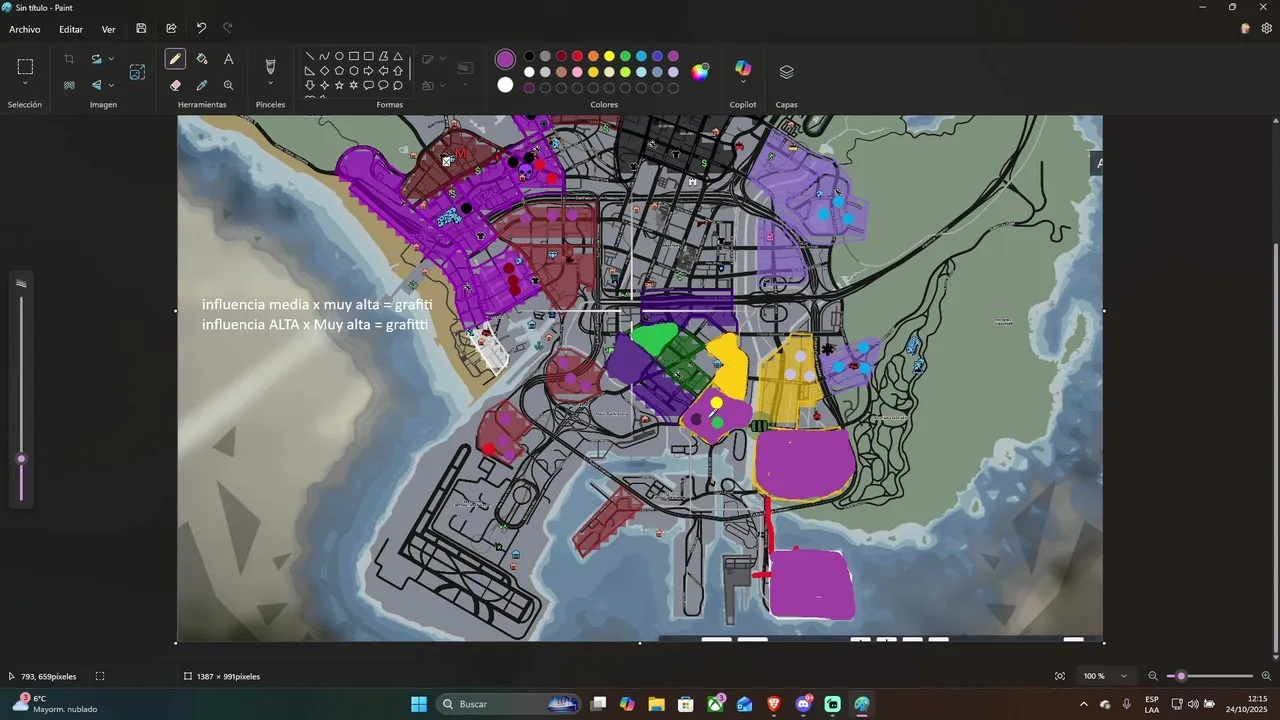Click the brush size slider handle

(x=21, y=459)
